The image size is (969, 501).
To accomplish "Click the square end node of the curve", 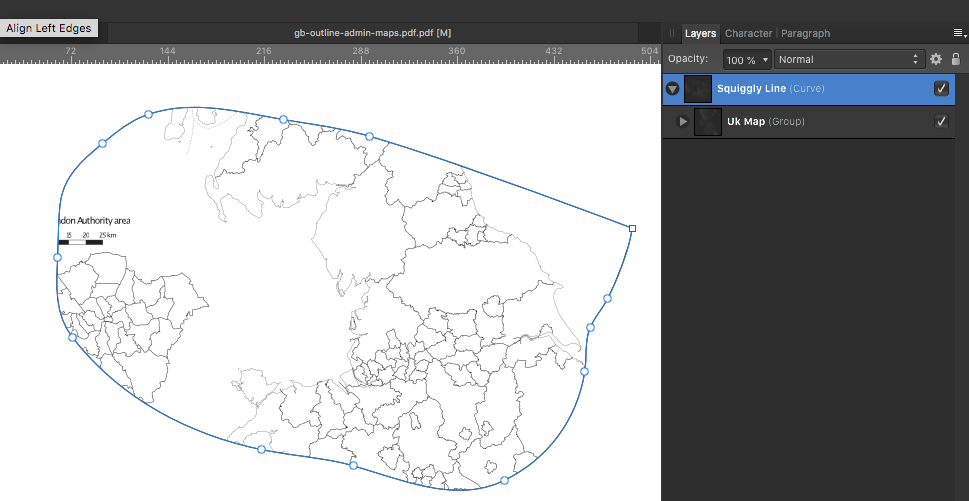I will click(632, 228).
